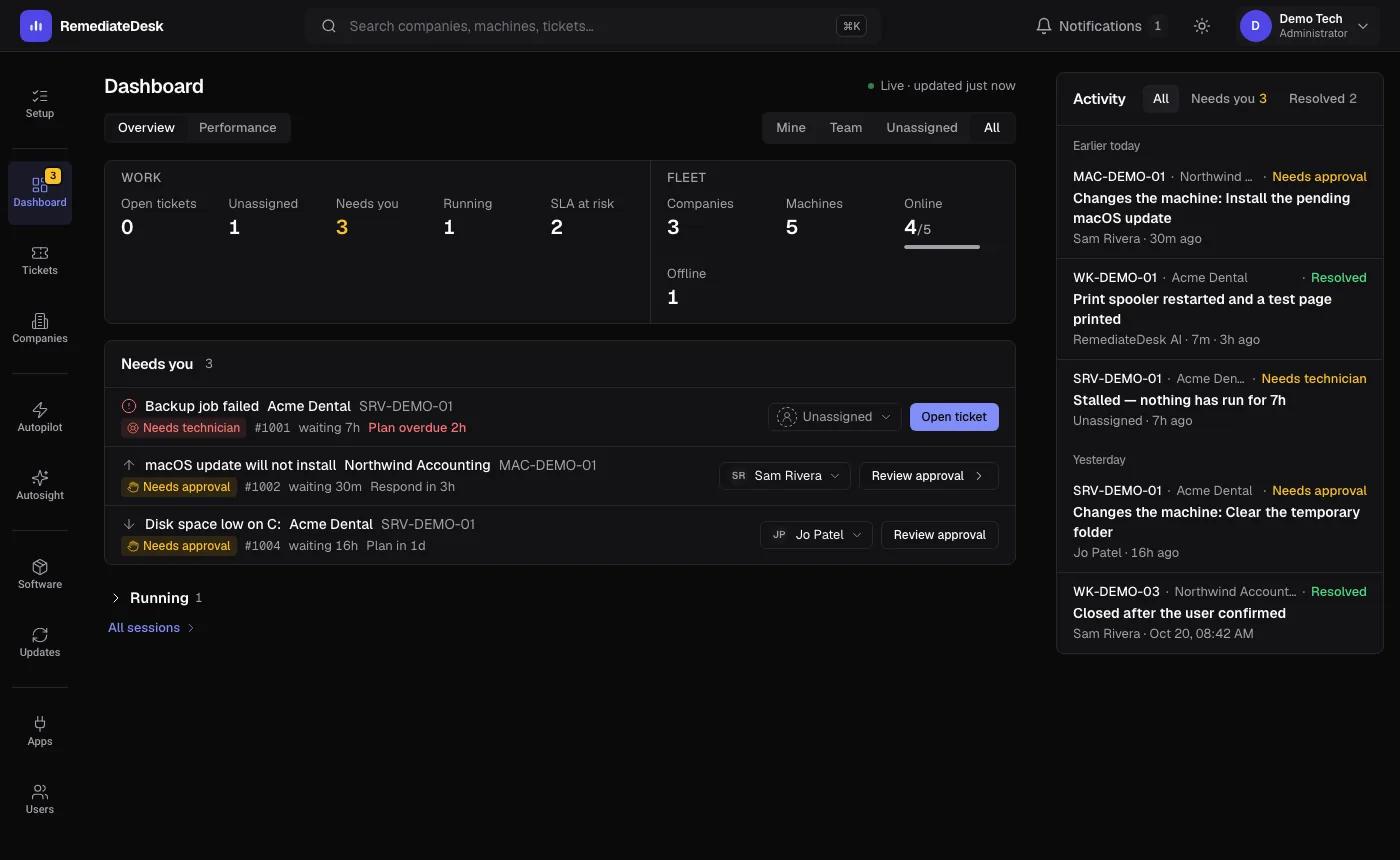Review approval for macOS update ticket
The image size is (1400, 860).
click(x=929, y=476)
